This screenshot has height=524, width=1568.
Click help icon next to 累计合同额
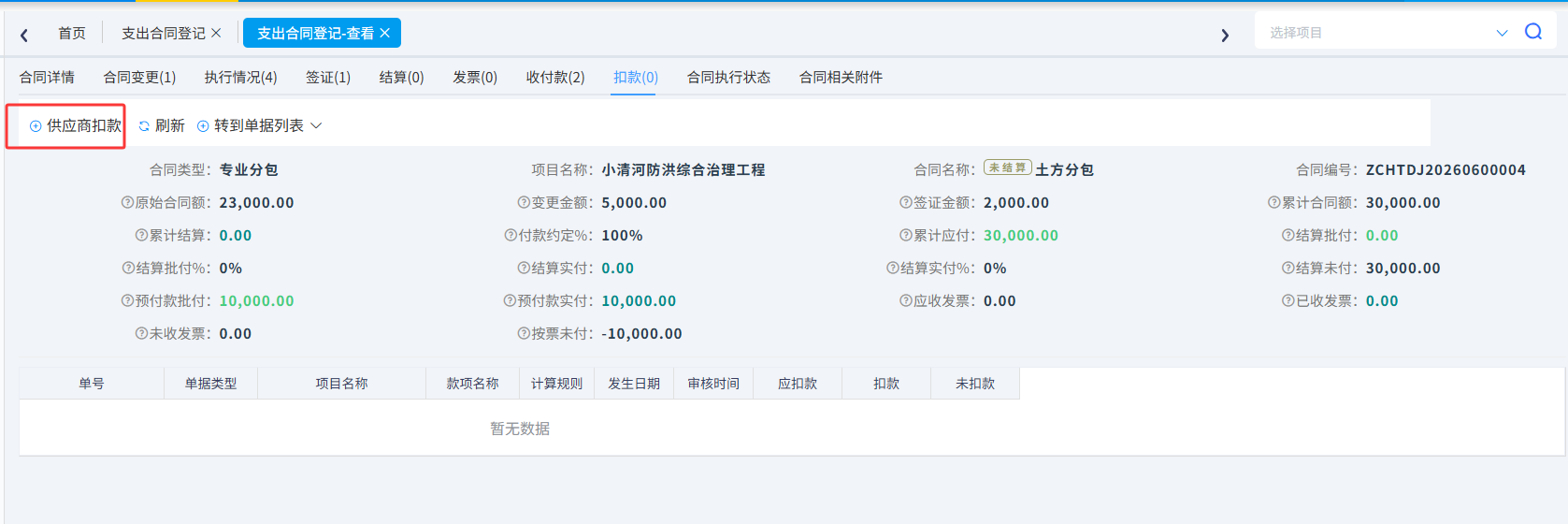point(1273,203)
